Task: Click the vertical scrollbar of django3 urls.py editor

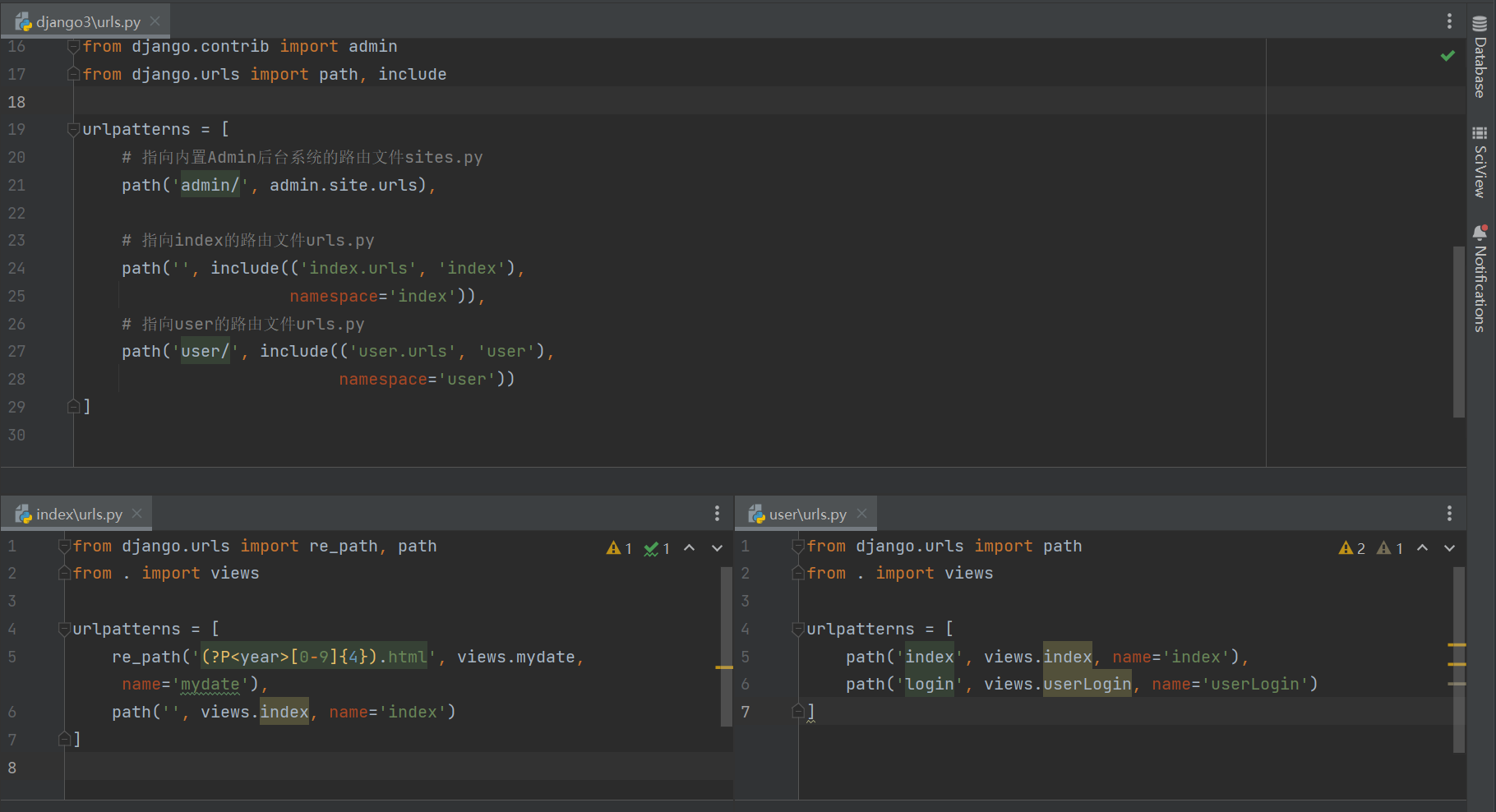Action: pyautogui.click(x=1458, y=331)
